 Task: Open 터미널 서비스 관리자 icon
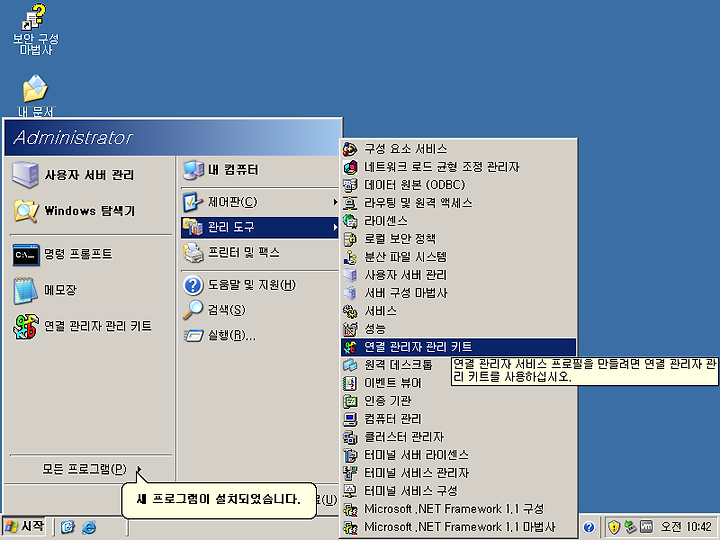pos(350,472)
